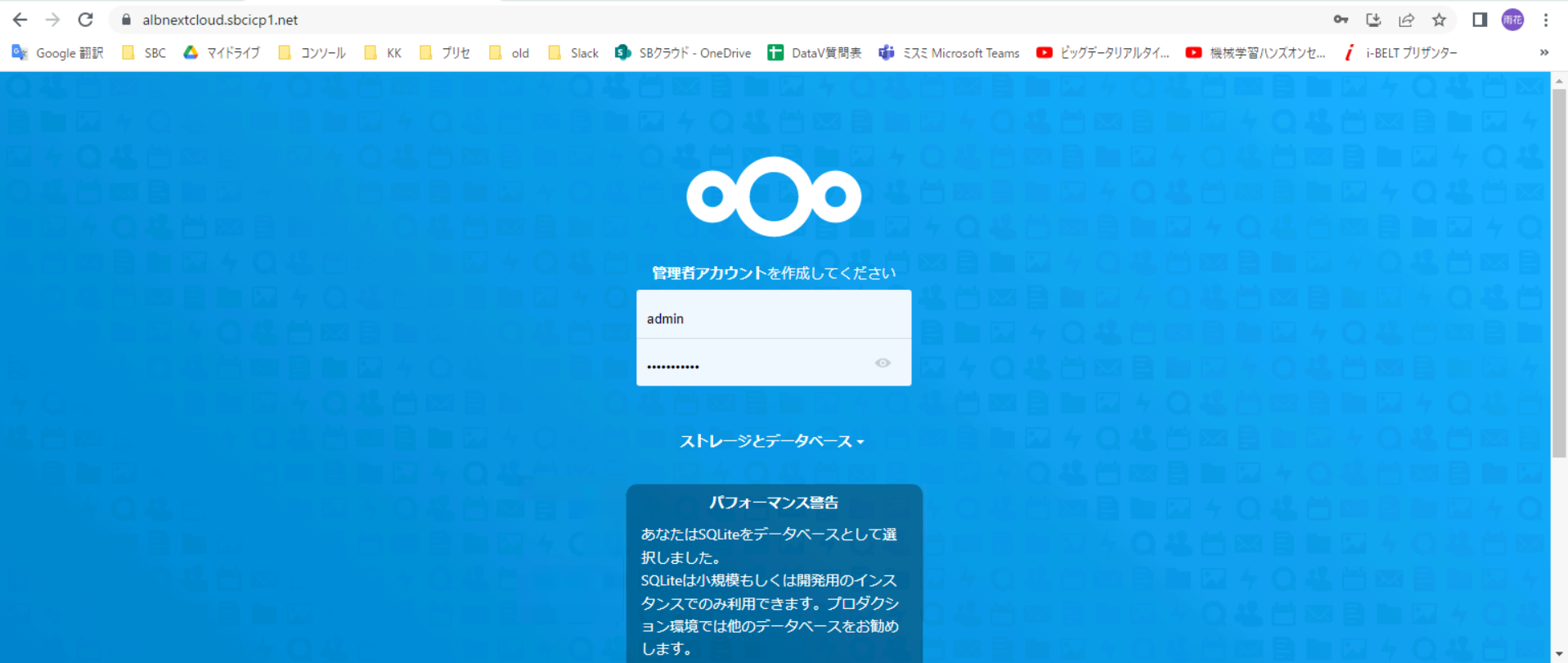Toggle password visibility with the eye icon
The width and height of the screenshot is (1568, 663).
coord(883,363)
